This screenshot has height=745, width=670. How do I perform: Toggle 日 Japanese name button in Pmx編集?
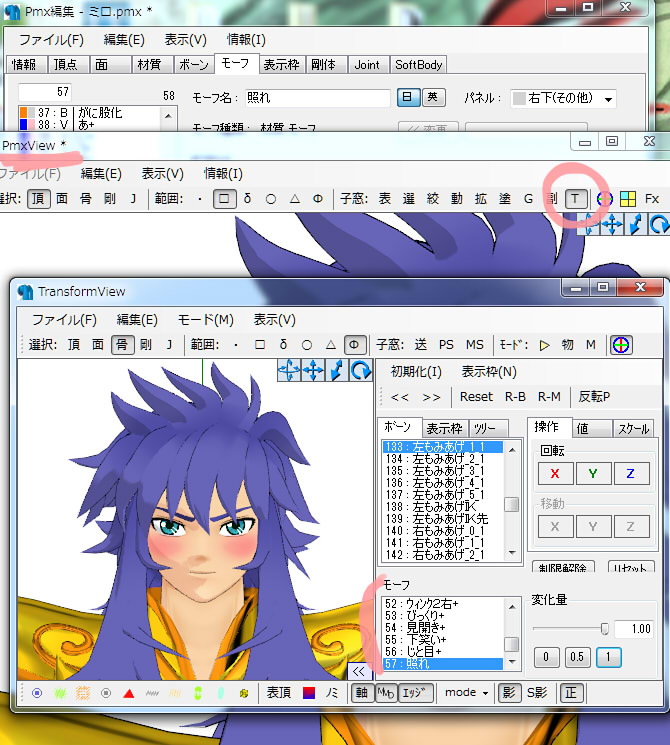pos(408,97)
